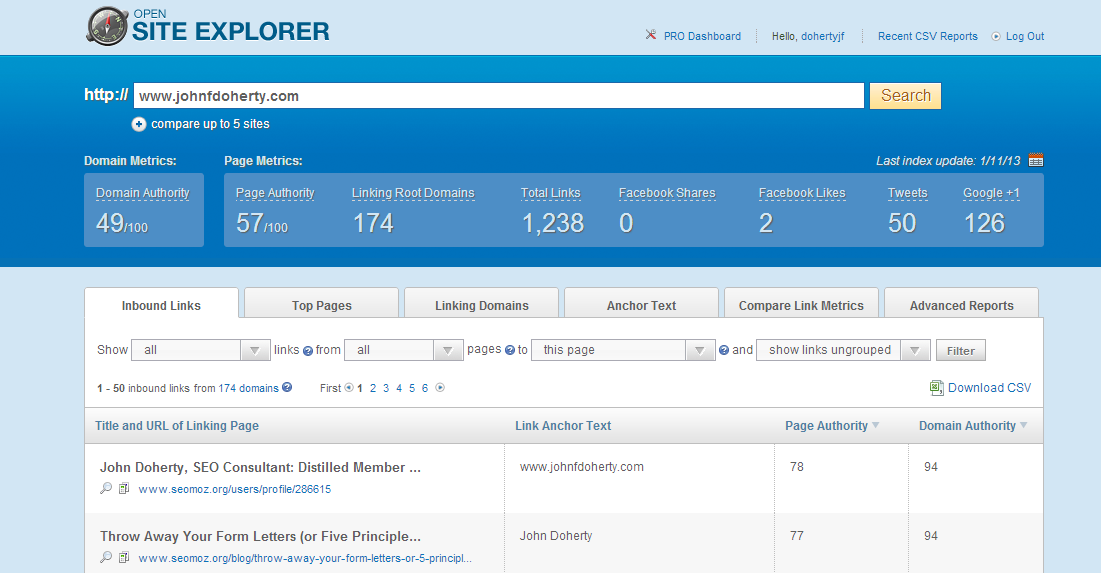Click the Filter button
Screen dimensions: 1101x573
(x=961, y=350)
